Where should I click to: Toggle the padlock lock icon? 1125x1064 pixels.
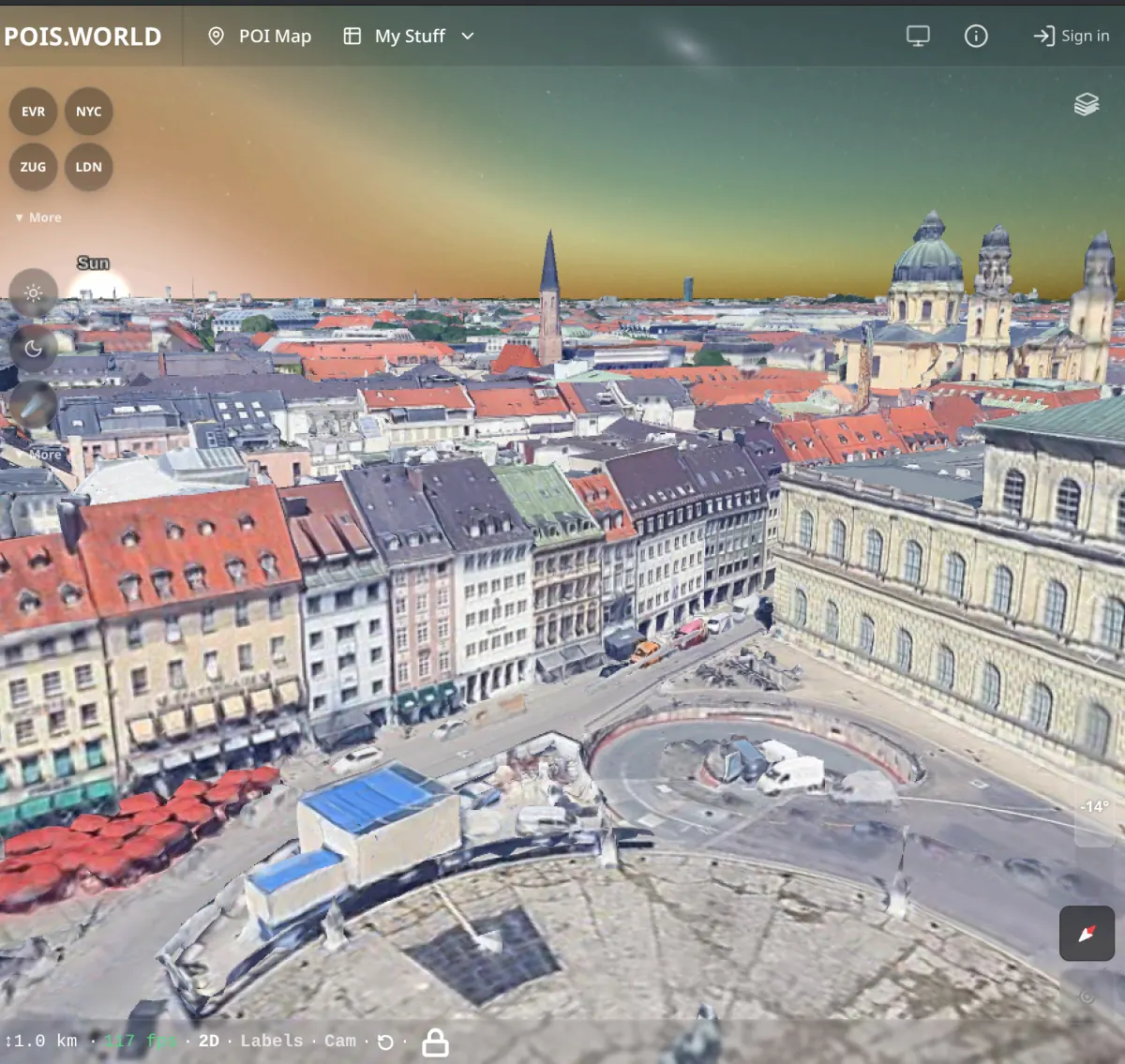(x=435, y=1042)
